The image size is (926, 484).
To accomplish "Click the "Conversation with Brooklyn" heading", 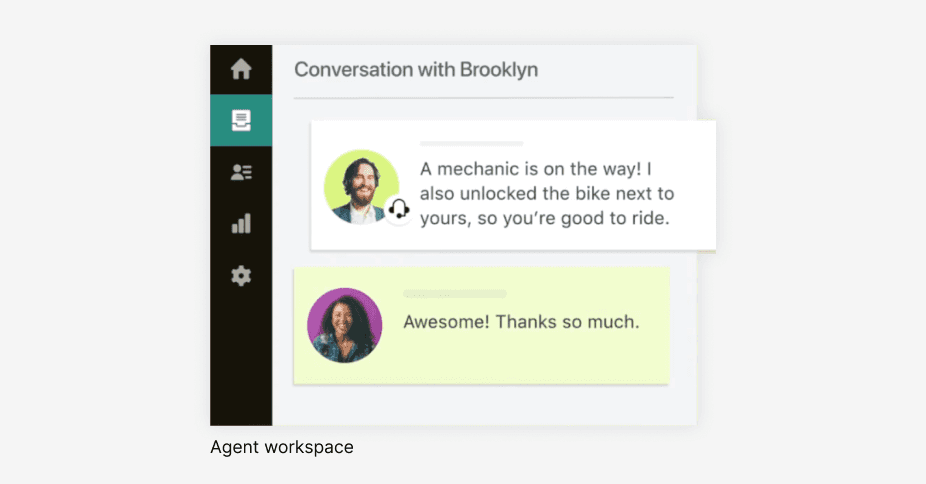I will [416, 70].
